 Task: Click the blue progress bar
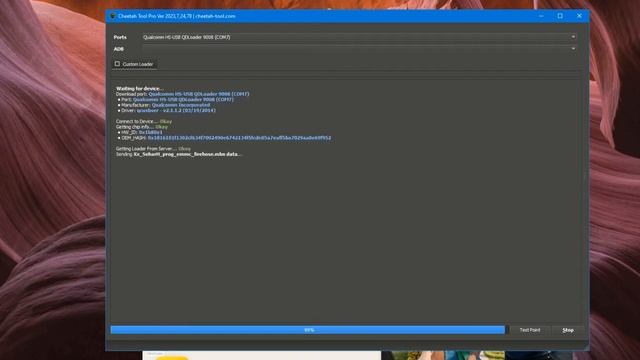tap(308, 330)
